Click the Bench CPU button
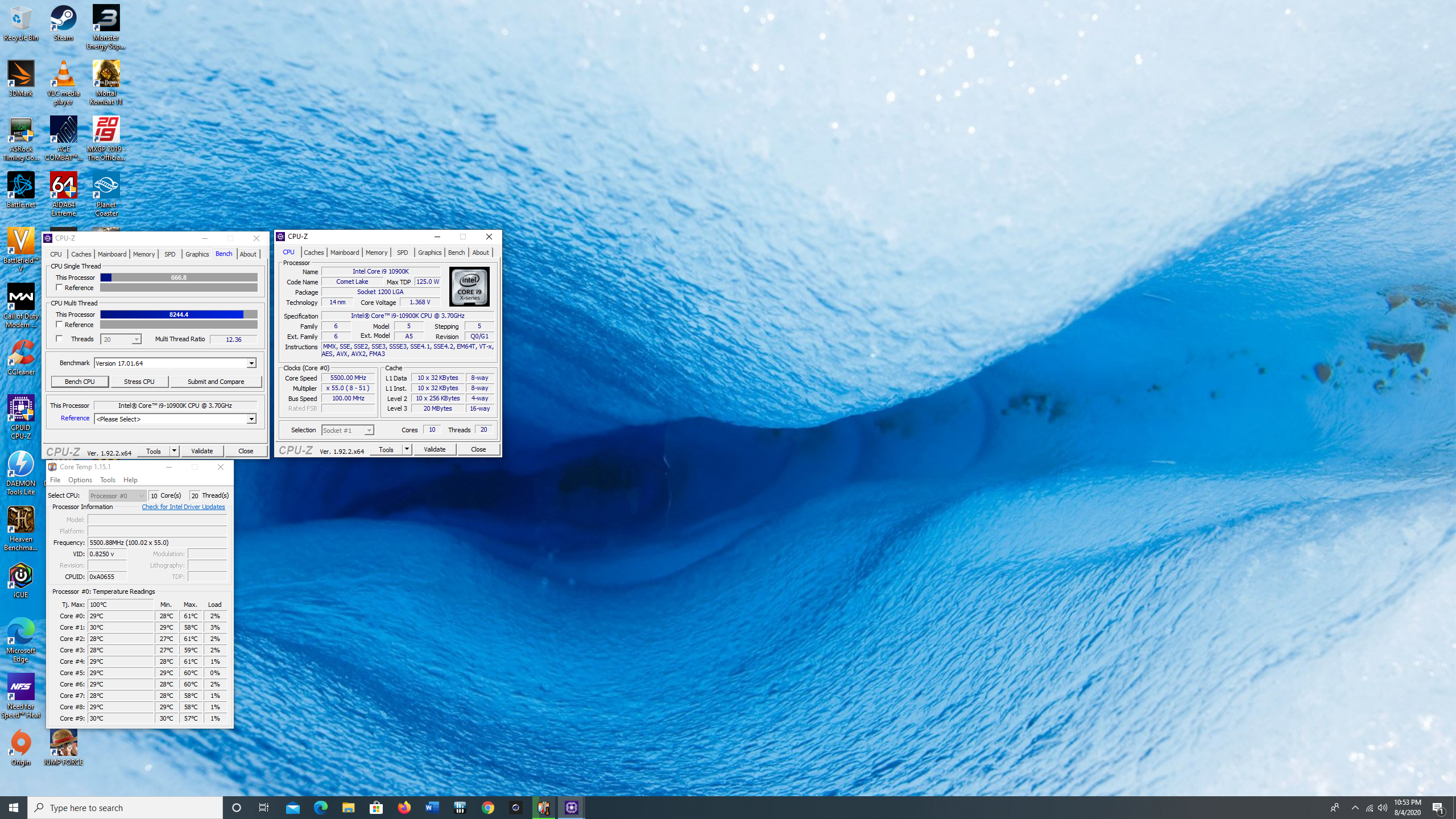Image resolution: width=1456 pixels, height=819 pixels. [80, 382]
